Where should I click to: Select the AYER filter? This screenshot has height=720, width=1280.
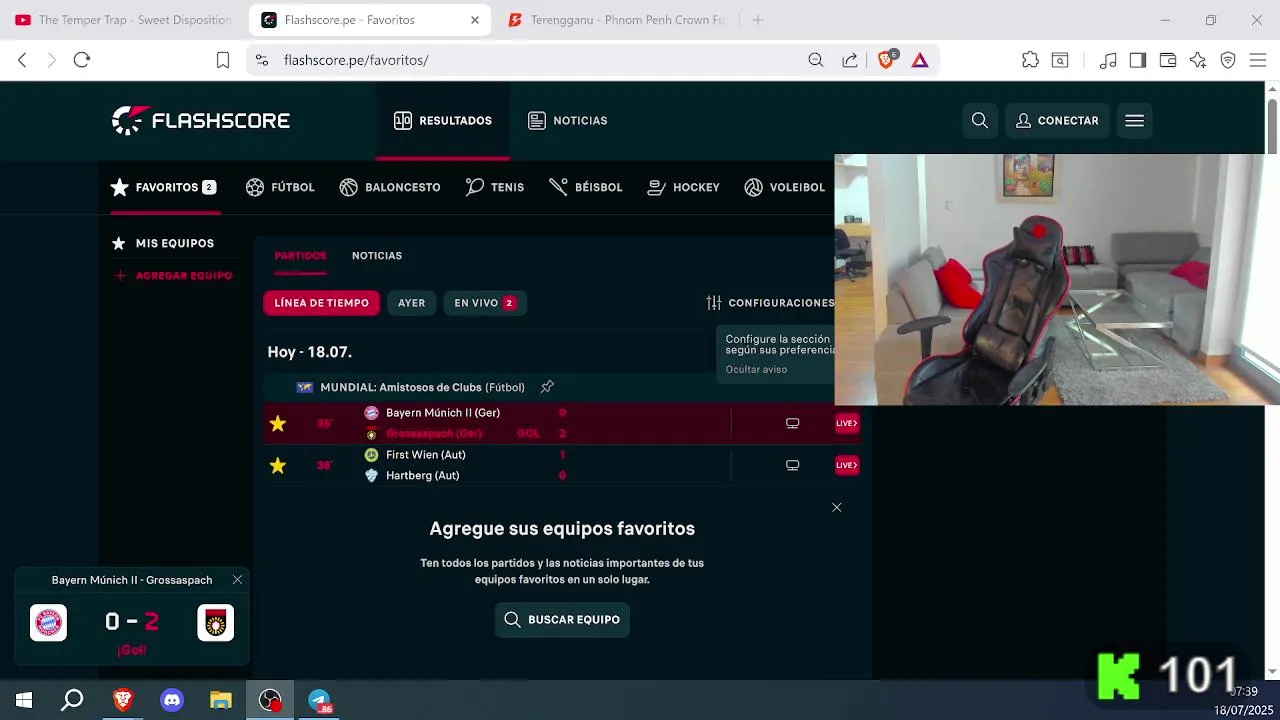[x=411, y=303]
